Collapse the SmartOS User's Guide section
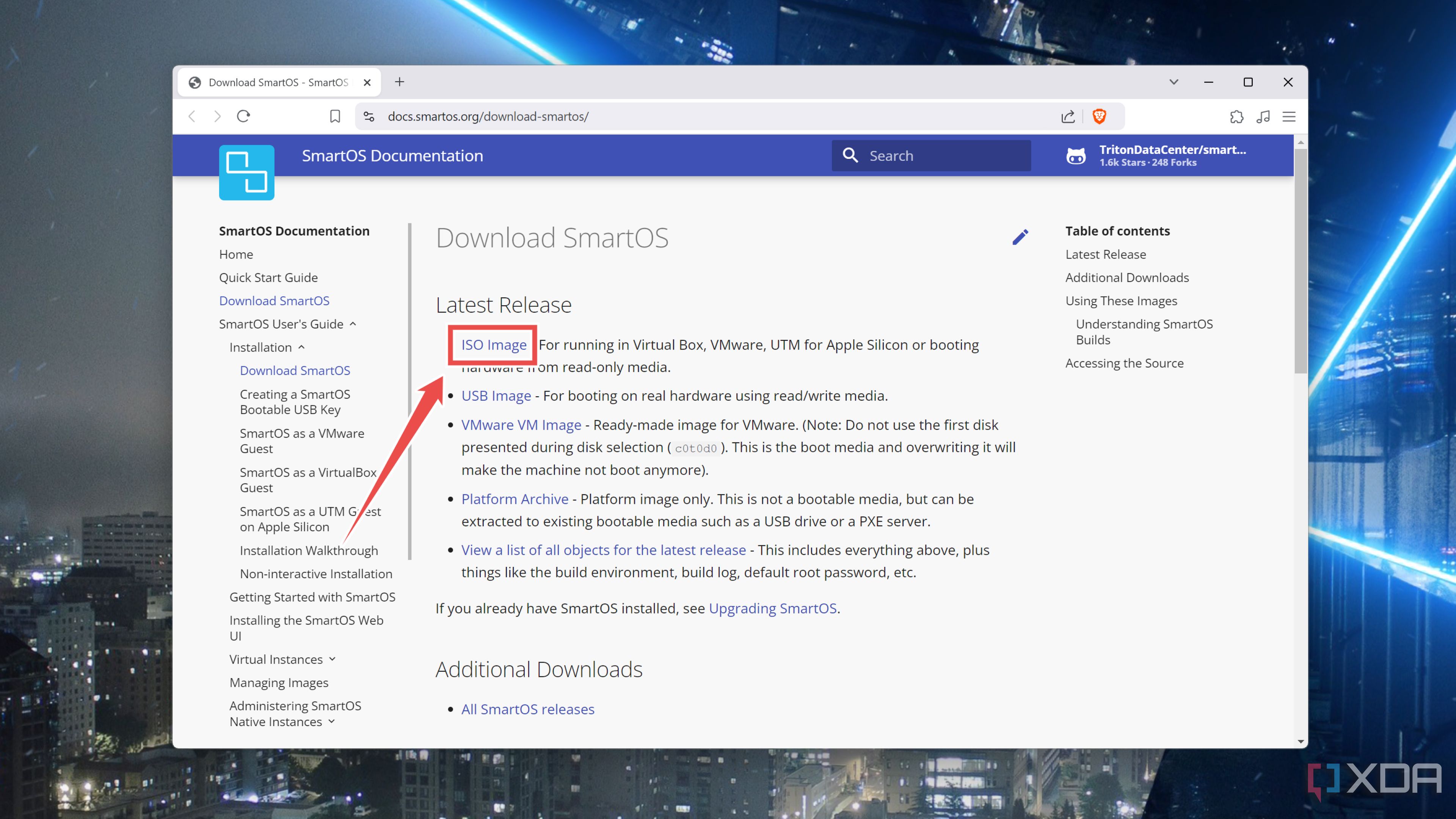The height and width of the screenshot is (819, 1456). pos(353,324)
